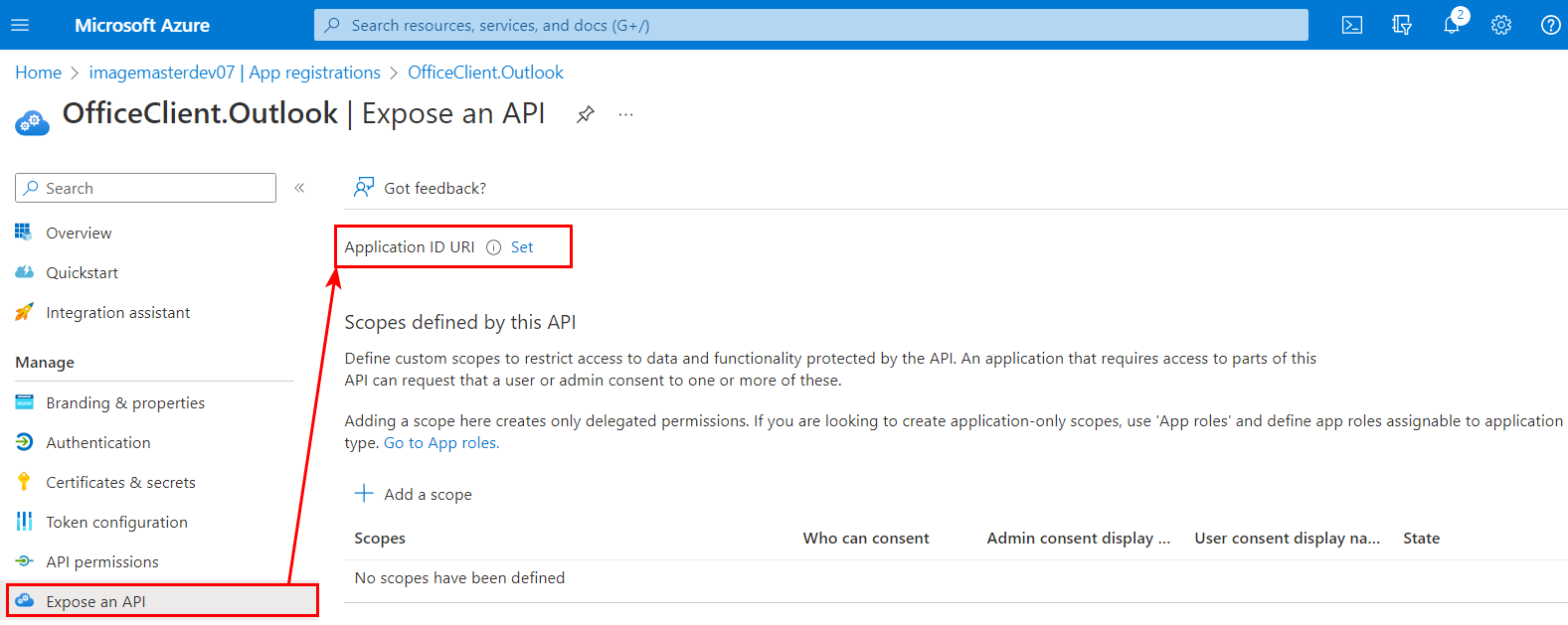This screenshot has height=625, width=1568.
Task: Open Cloud Shell from top bar
Action: [1352, 25]
